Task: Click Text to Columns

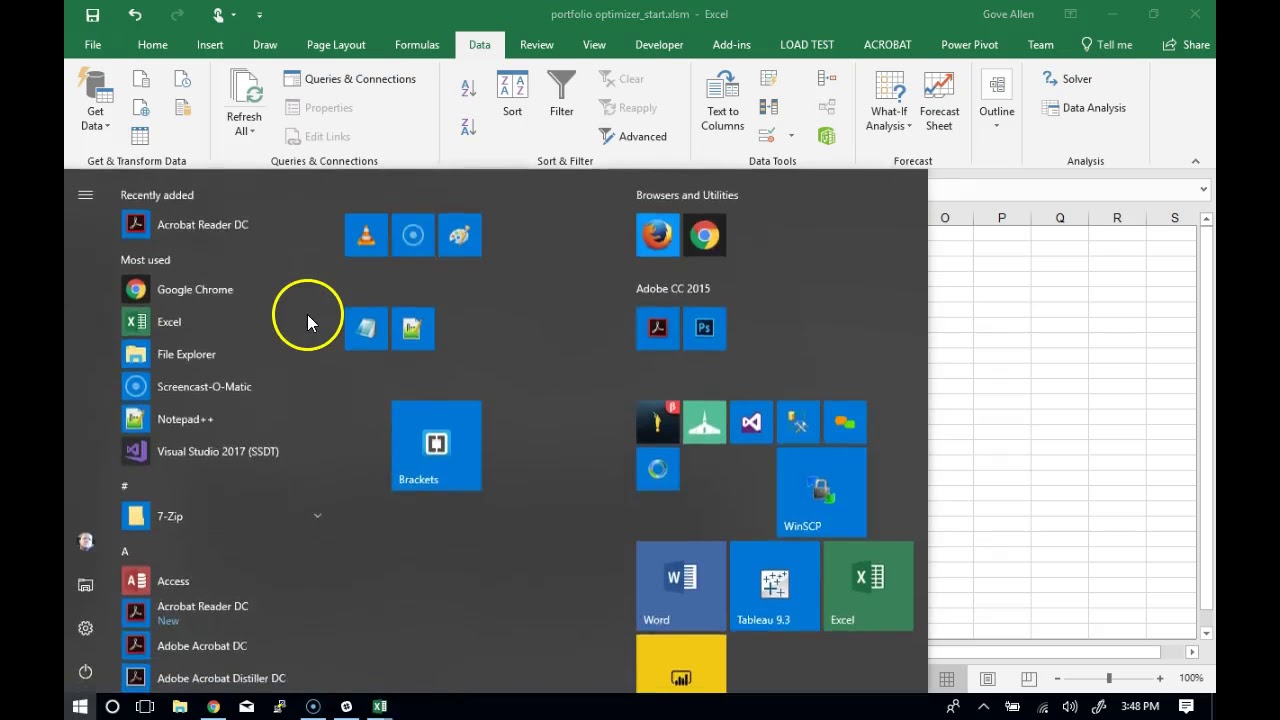Action: click(722, 101)
